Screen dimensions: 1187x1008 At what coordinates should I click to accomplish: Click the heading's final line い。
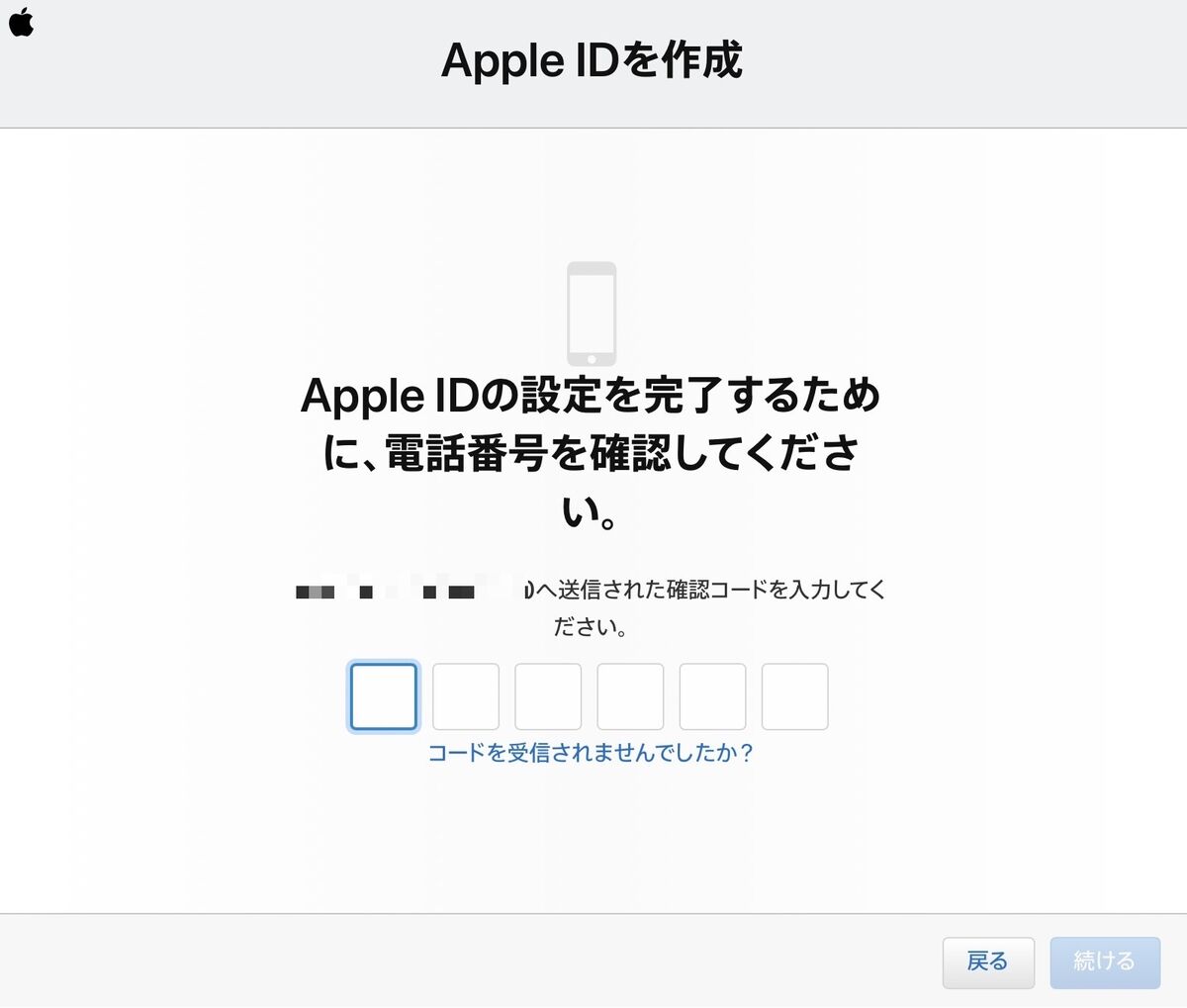click(591, 510)
